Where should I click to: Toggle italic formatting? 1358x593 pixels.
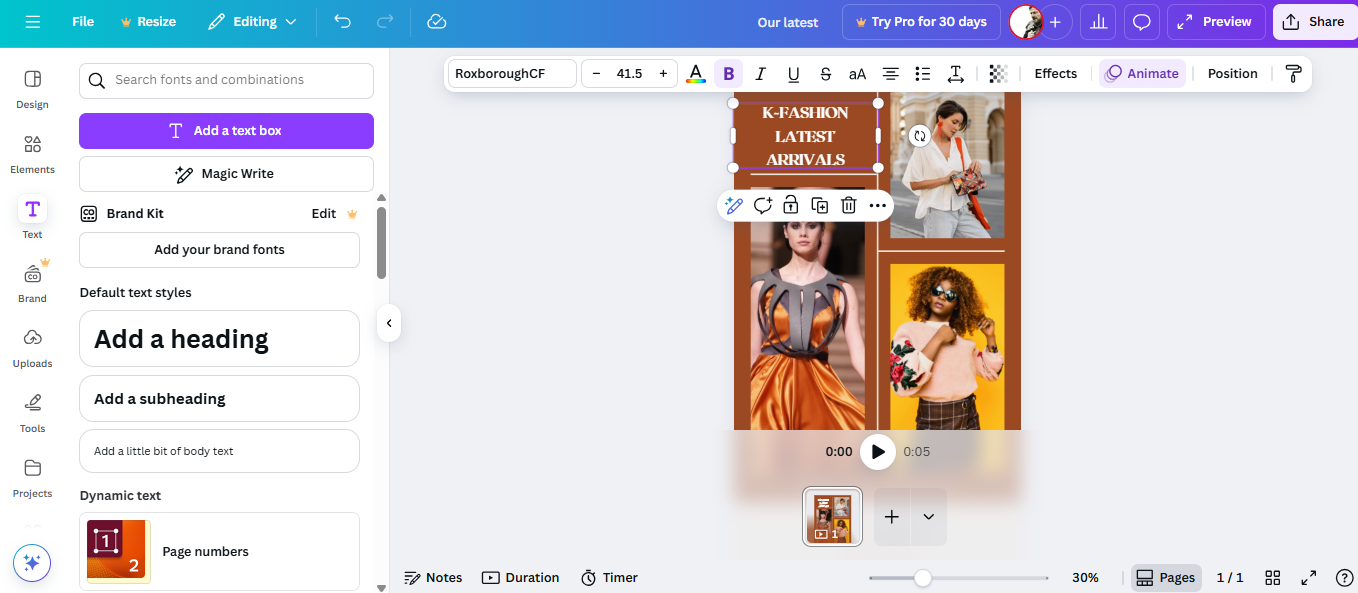760,74
